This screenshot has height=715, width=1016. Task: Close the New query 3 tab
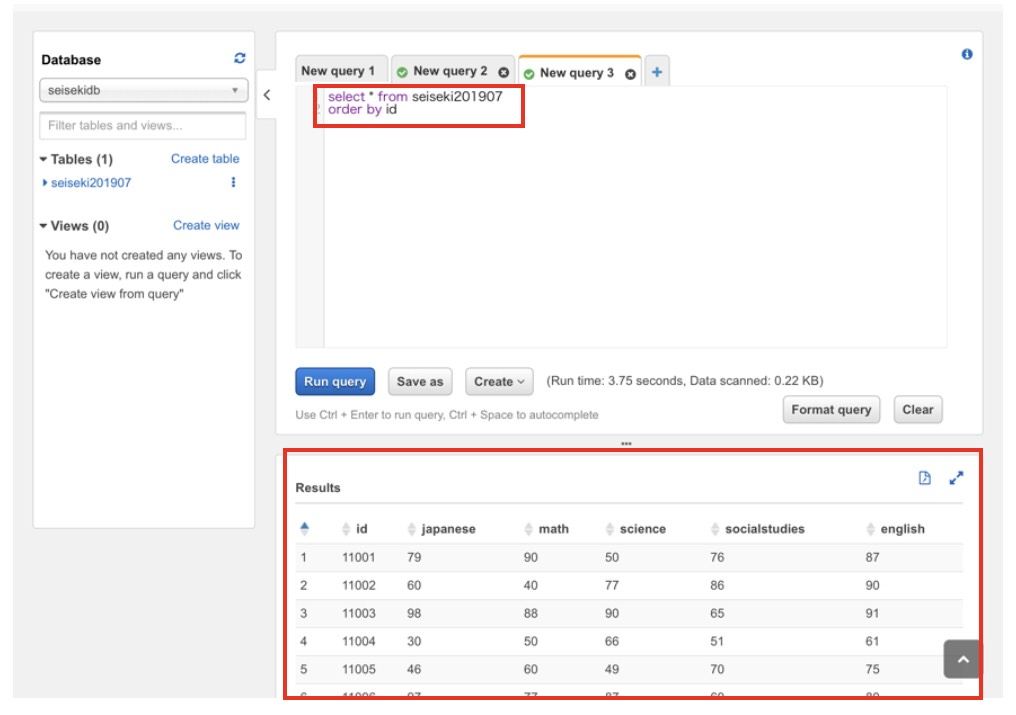coord(630,74)
